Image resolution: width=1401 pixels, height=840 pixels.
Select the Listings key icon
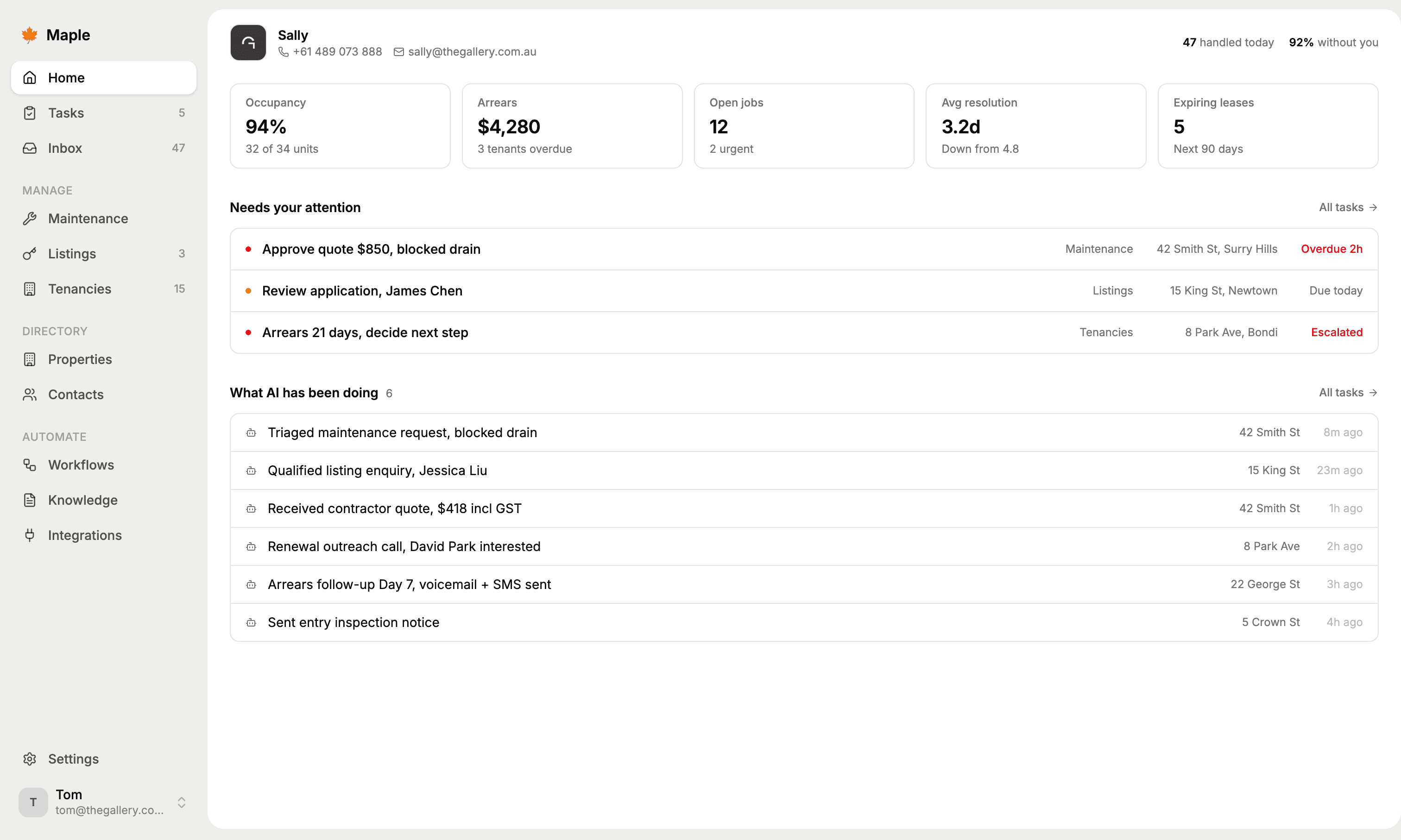(30, 254)
